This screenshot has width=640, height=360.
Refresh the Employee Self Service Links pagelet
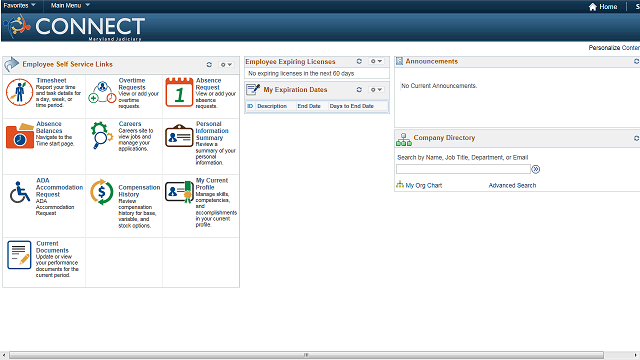(209, 64)
